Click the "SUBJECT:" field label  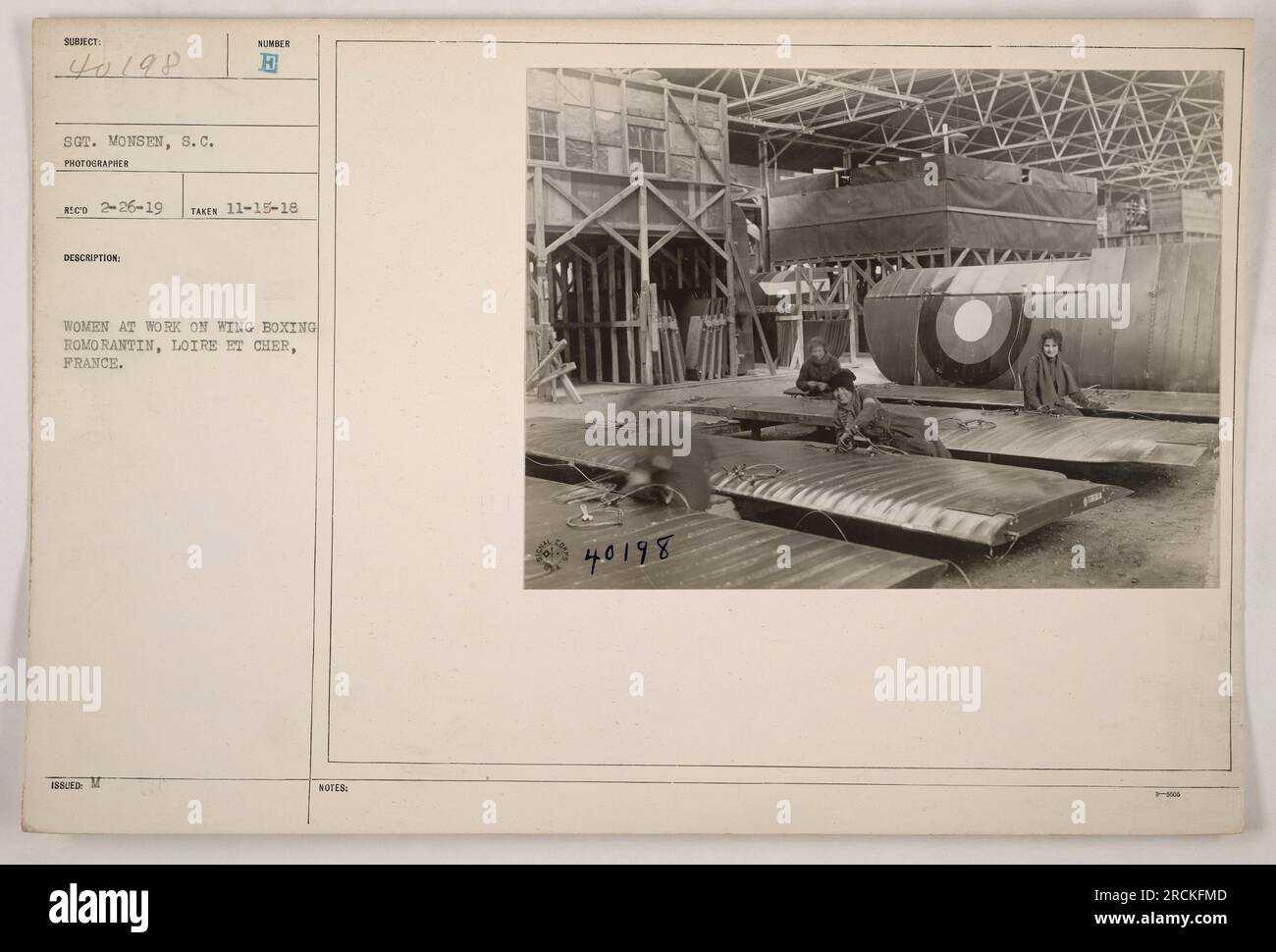click(x=83, y=43)
